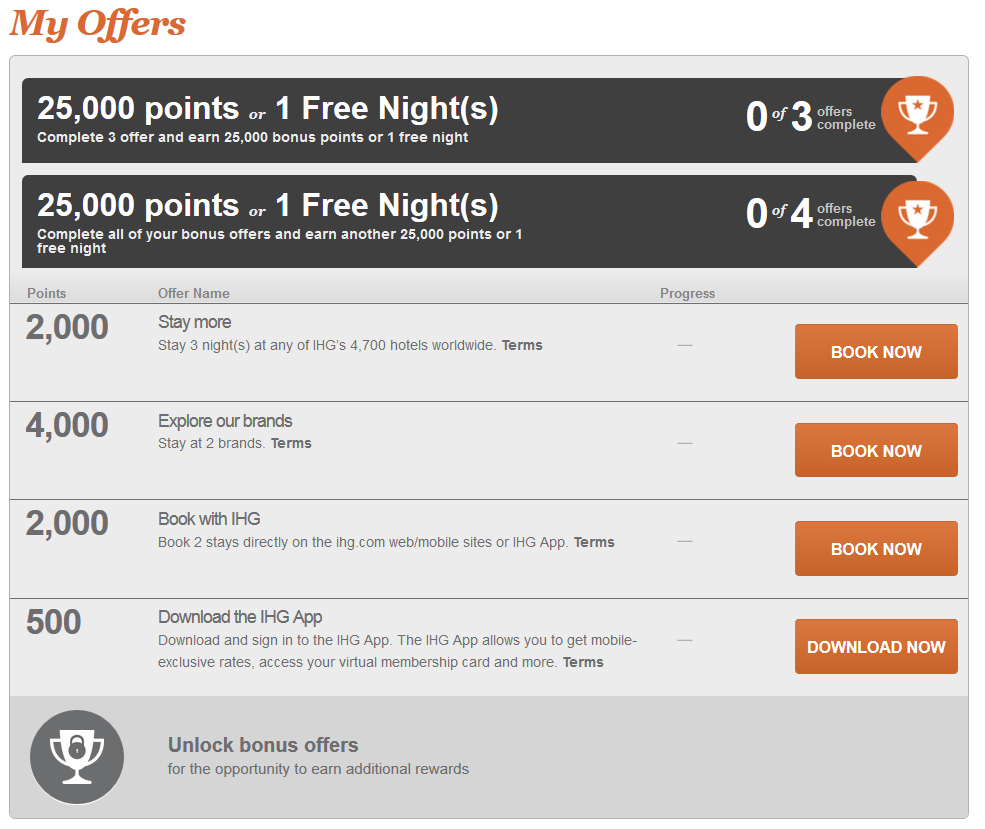Click the trophy badge on the 0 of 3 banner
Image resolution: width=985 pixels, height=829 pixels.
916,114
